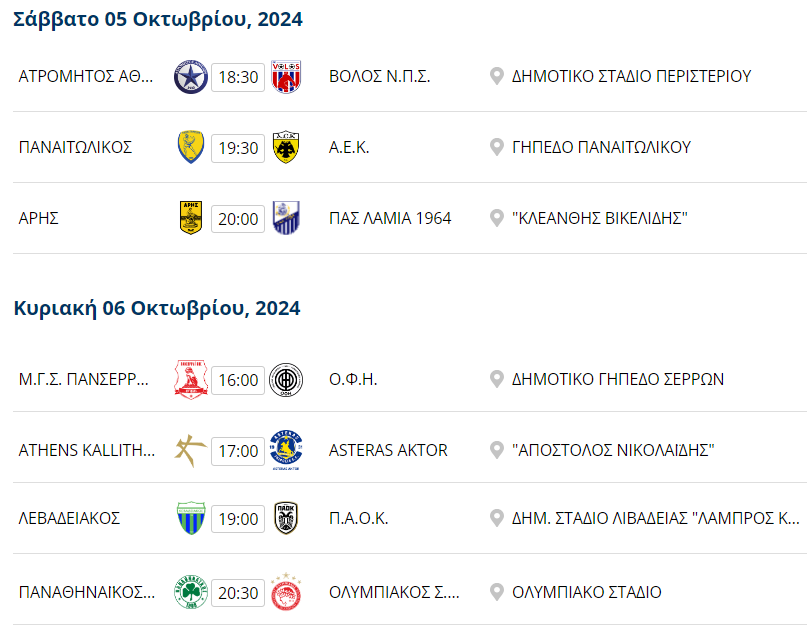Image resolution: width=807 pixels, height=641 pixels.
Task: Open the Levadiakos green striped shield
Action: click(191, 518)
